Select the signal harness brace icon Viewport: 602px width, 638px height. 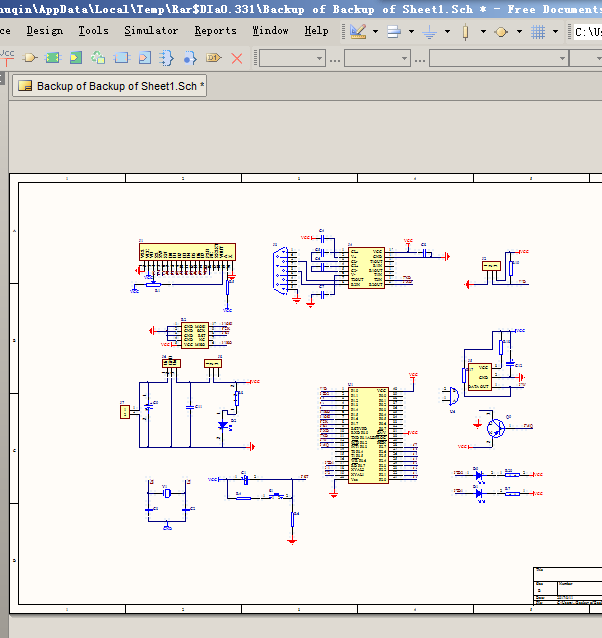click(x=166, y=58)
